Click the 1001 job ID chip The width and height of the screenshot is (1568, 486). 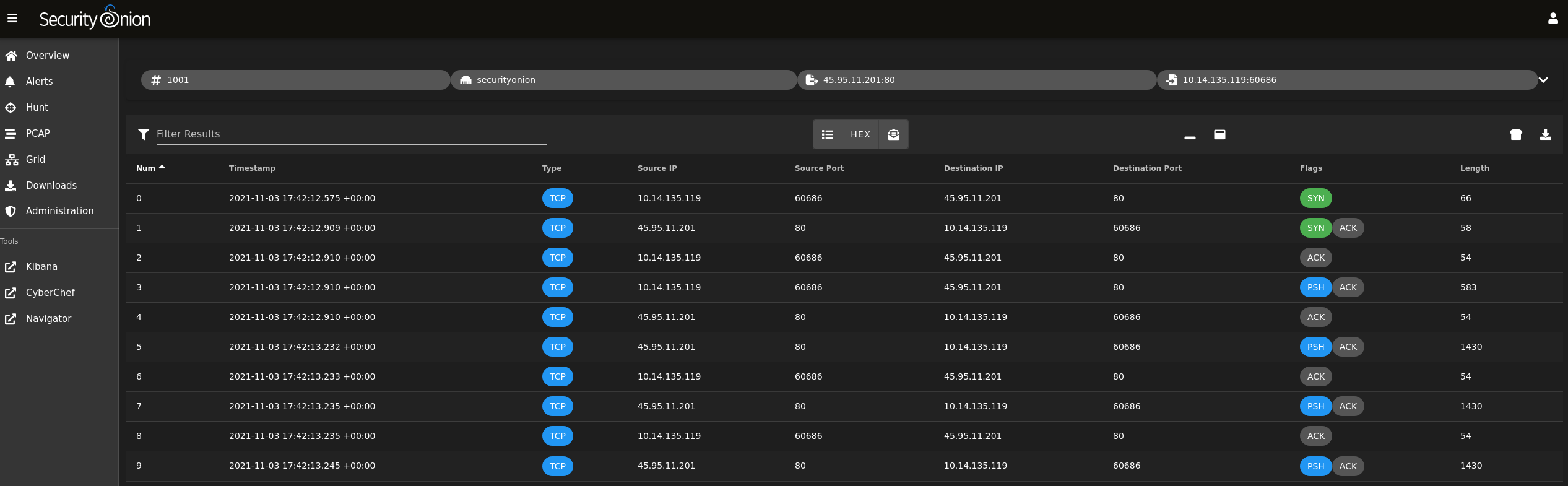pos(295,80)
